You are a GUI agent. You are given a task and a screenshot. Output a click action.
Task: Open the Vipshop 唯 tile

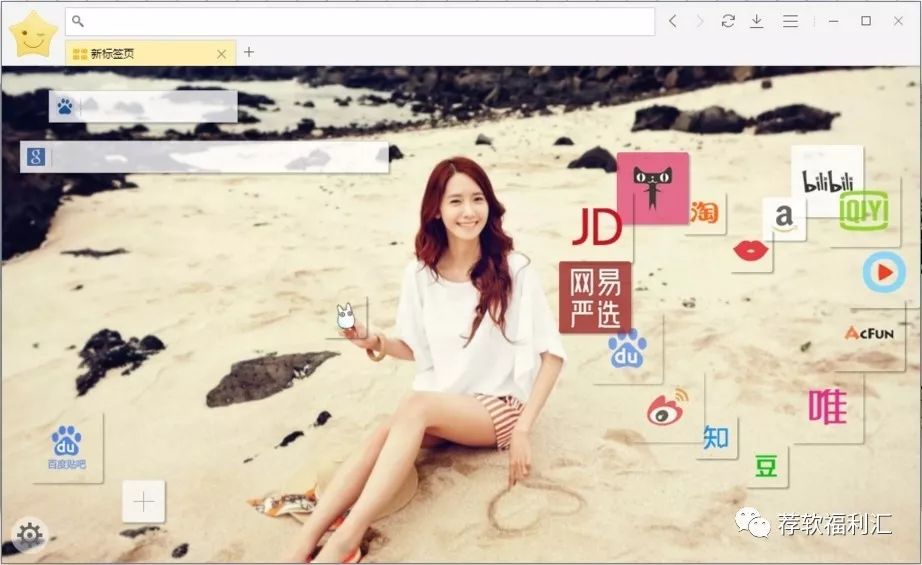point(828,407)
